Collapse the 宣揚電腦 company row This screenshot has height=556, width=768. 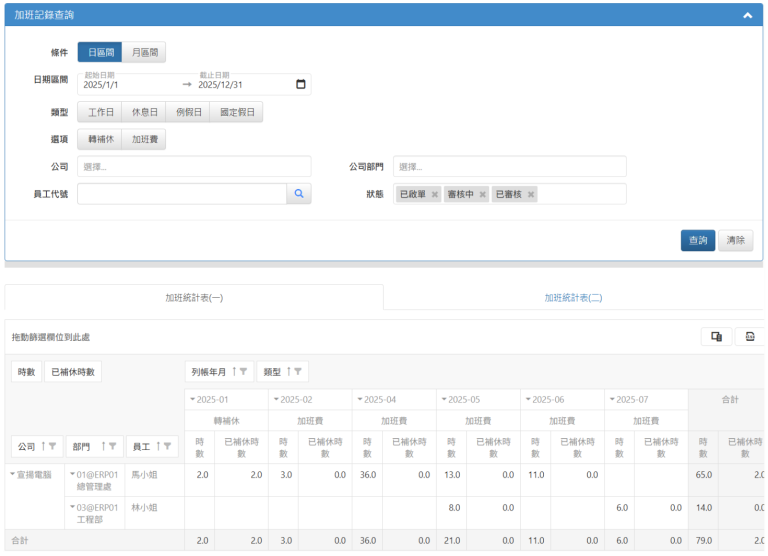click(x=14, y=473)
